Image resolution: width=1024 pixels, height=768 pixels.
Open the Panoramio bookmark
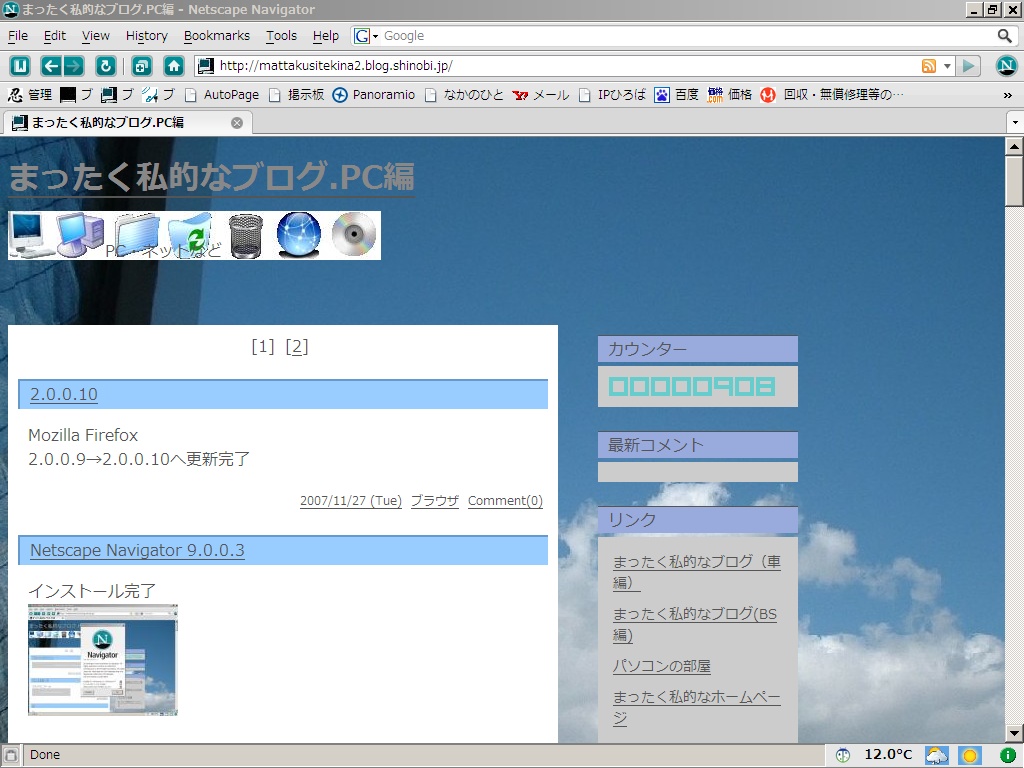(374, 95)
